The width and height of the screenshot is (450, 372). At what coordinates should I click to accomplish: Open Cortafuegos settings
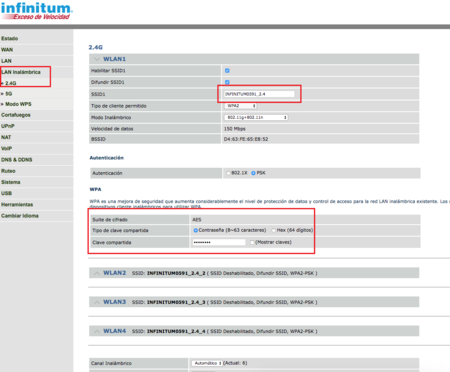(16, 115)
